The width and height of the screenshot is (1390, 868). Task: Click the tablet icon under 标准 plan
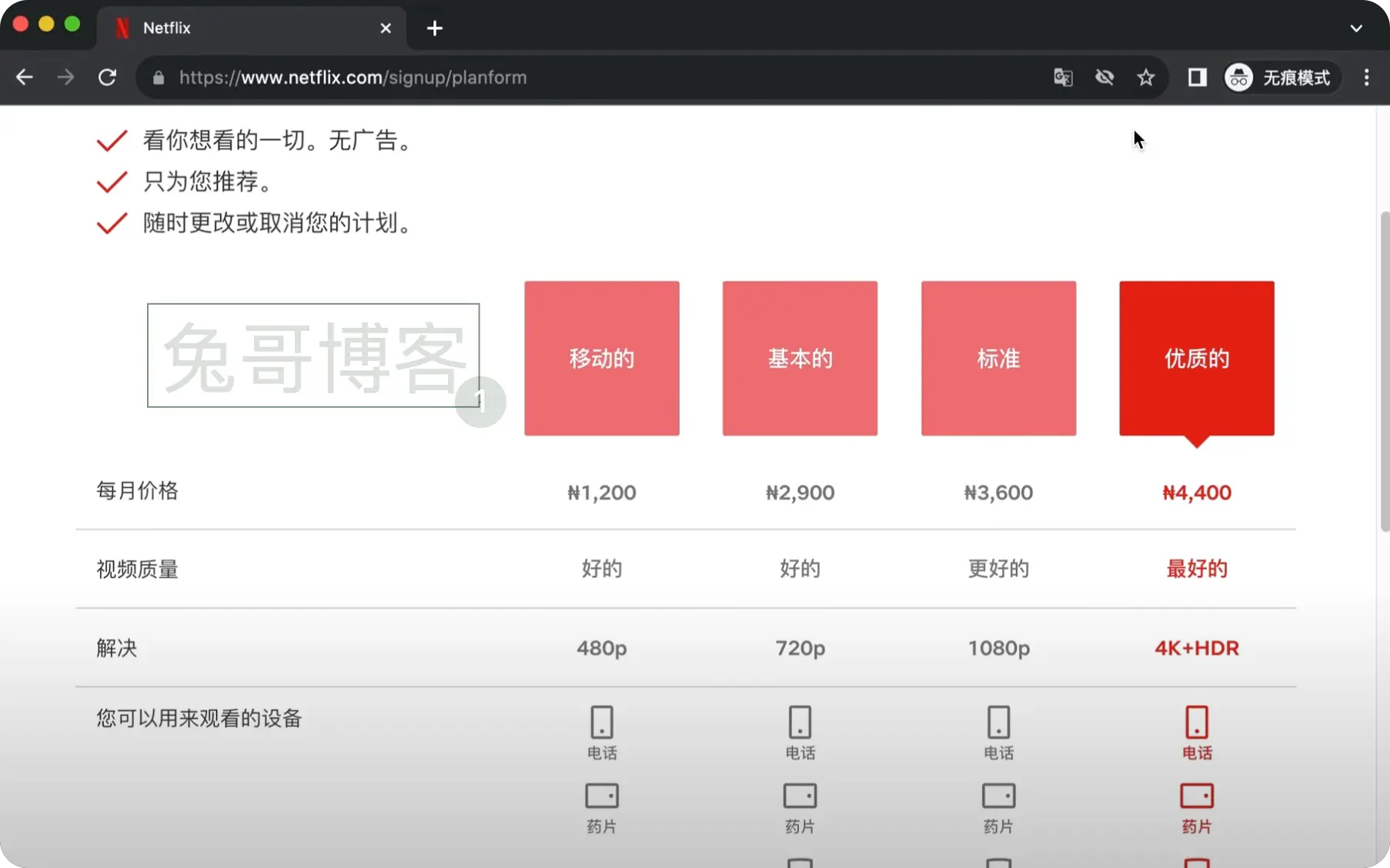click(998, 796)
